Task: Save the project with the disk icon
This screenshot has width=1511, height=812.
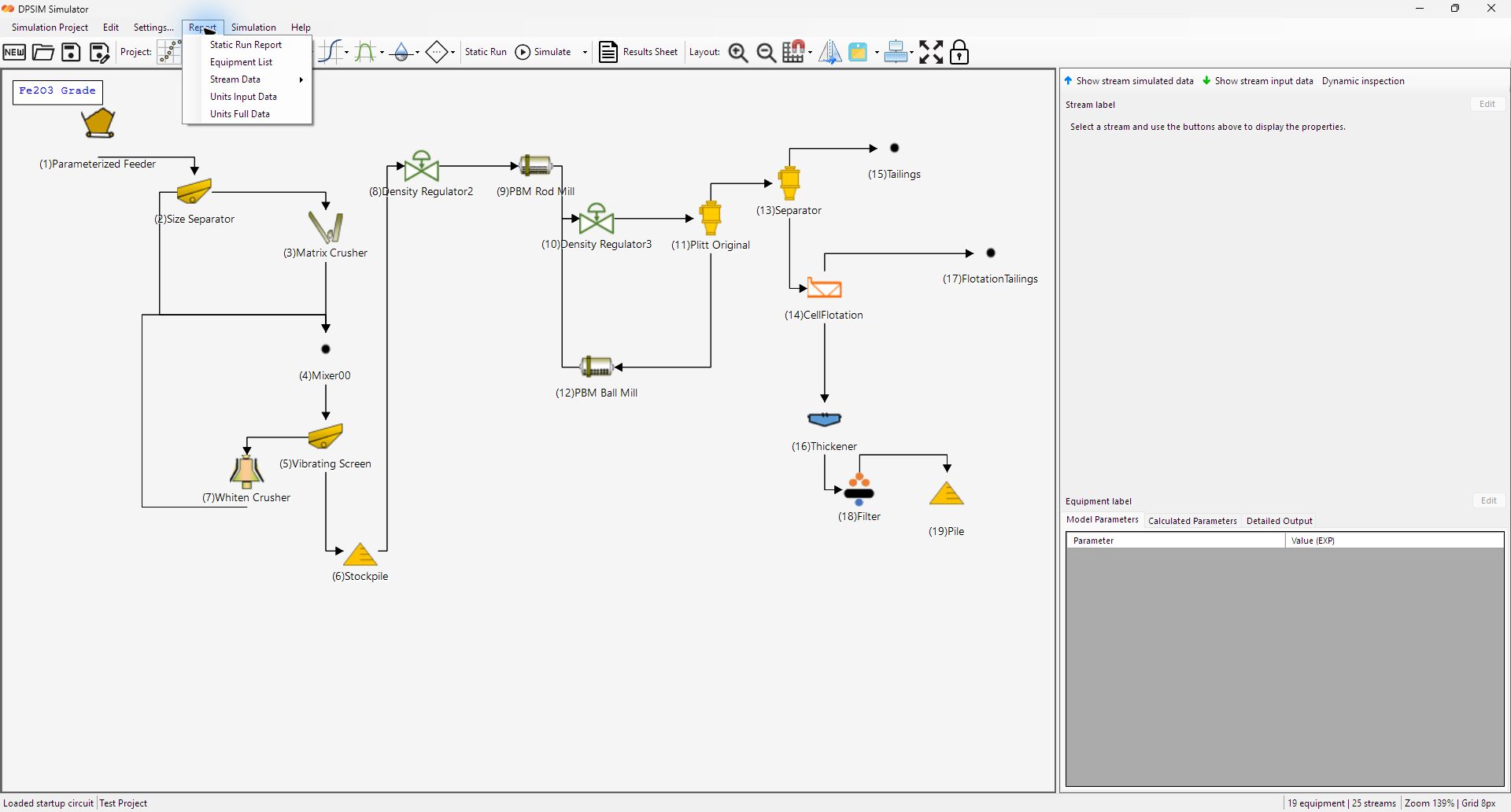Action: click(x=71, y=53)
